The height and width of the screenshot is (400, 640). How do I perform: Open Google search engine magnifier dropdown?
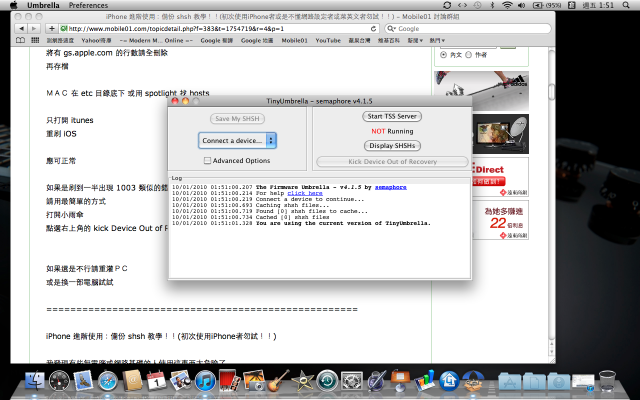click(392, 29)
